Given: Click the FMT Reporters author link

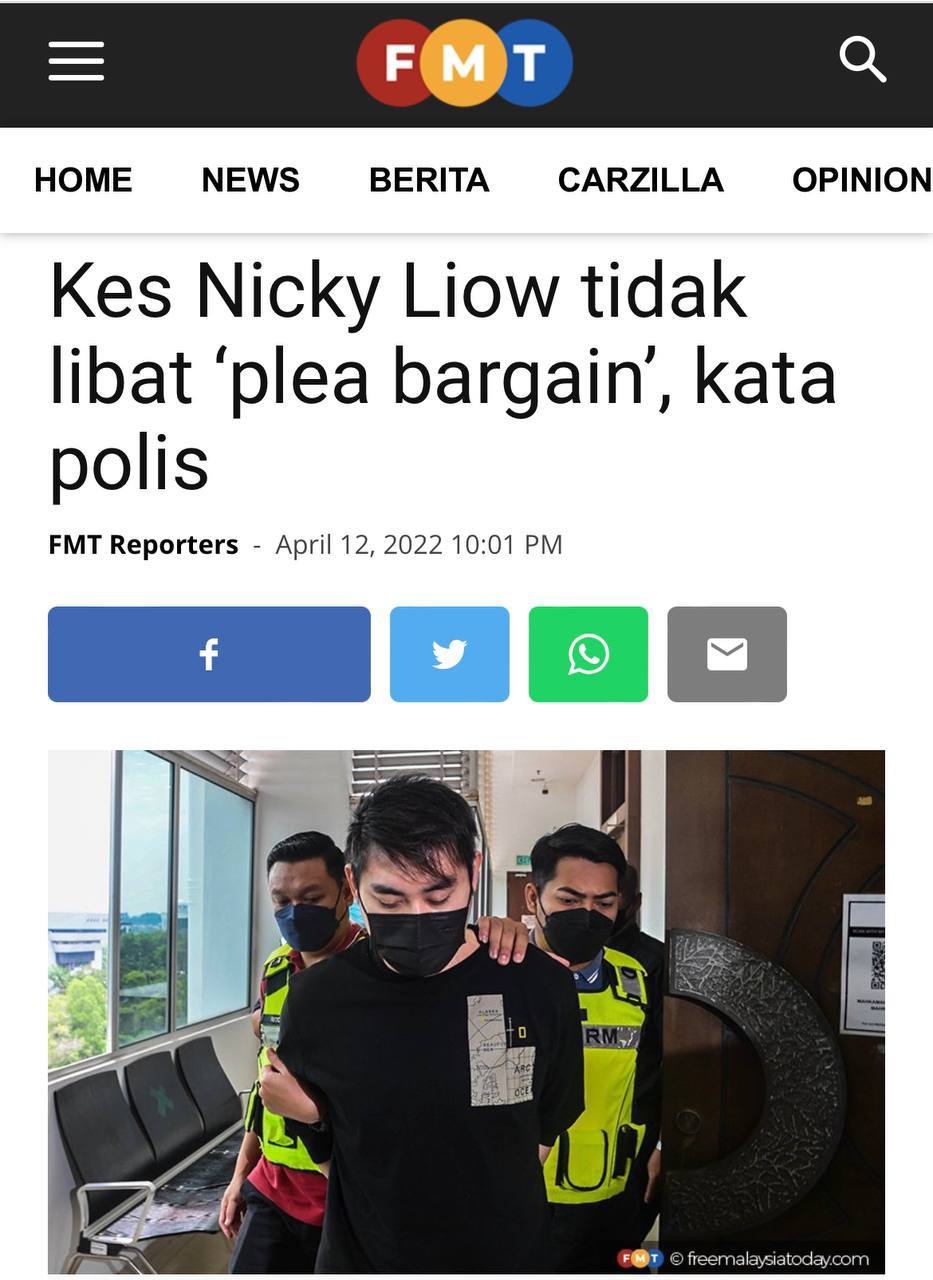Looking at the screenshot, I should 143,545.
